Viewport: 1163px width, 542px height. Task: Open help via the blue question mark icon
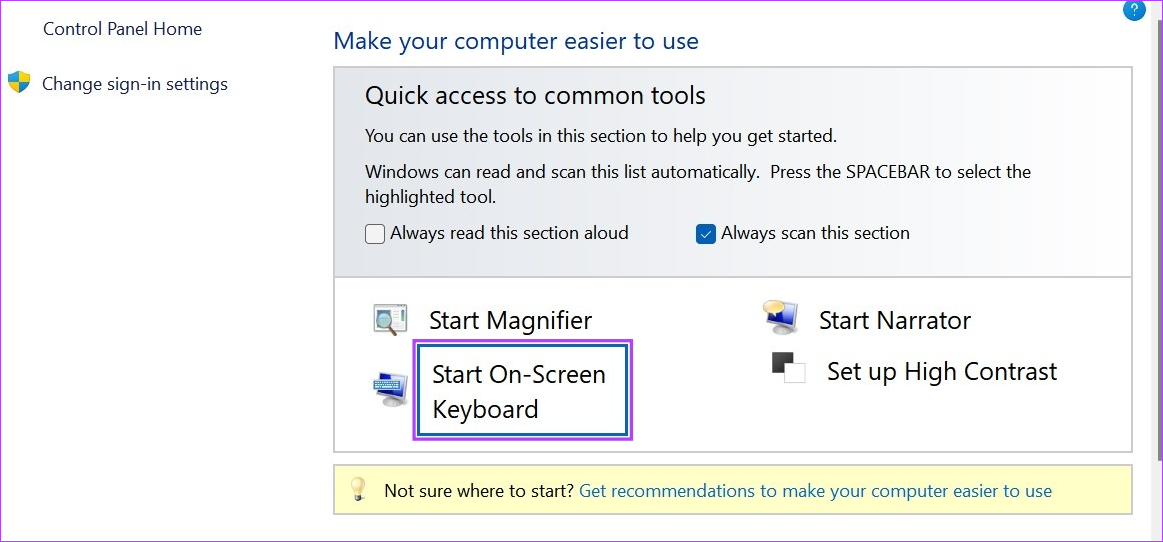[1134, 10]
